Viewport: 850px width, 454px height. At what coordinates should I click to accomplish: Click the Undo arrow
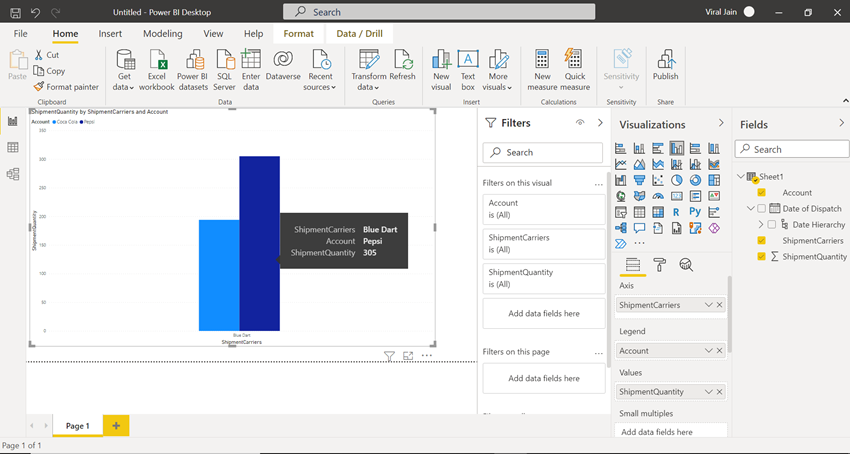tap(35, 12)
